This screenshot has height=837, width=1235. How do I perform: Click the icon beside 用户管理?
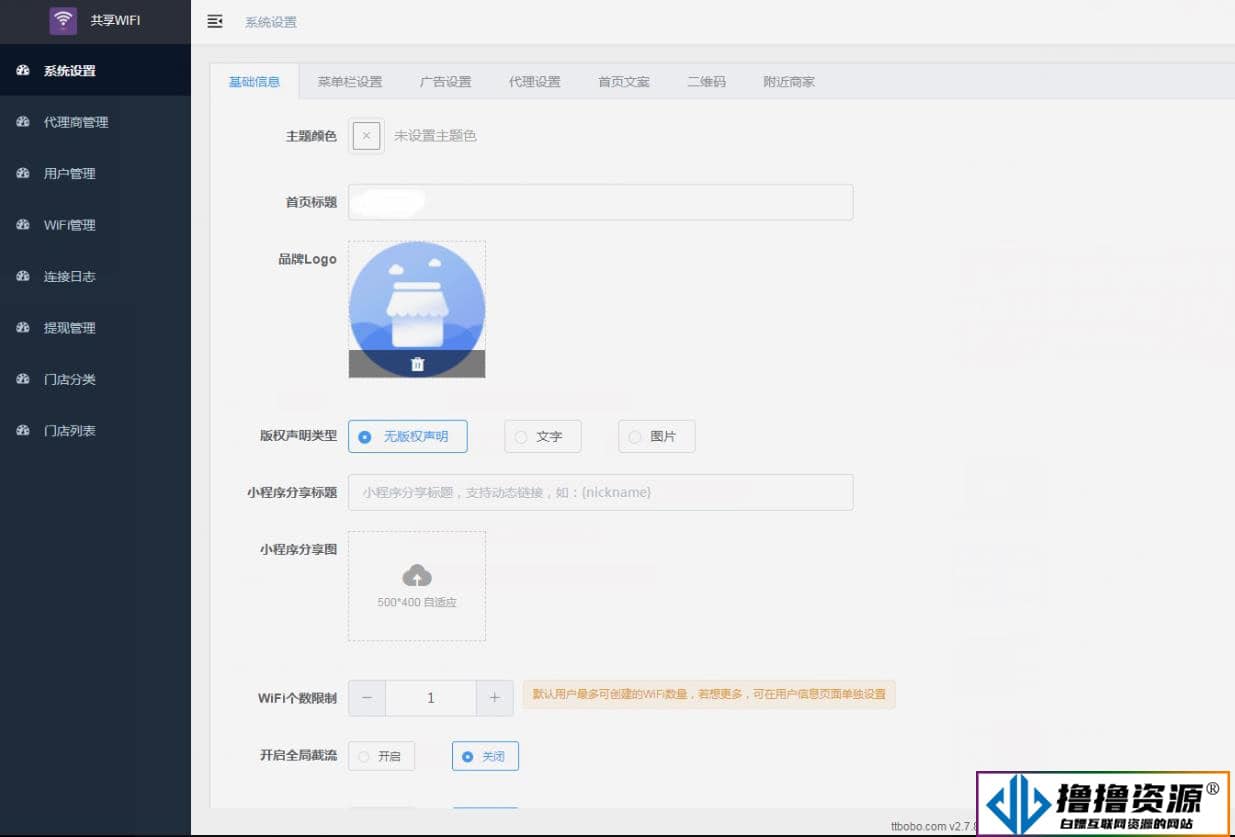tap(23, 173)
